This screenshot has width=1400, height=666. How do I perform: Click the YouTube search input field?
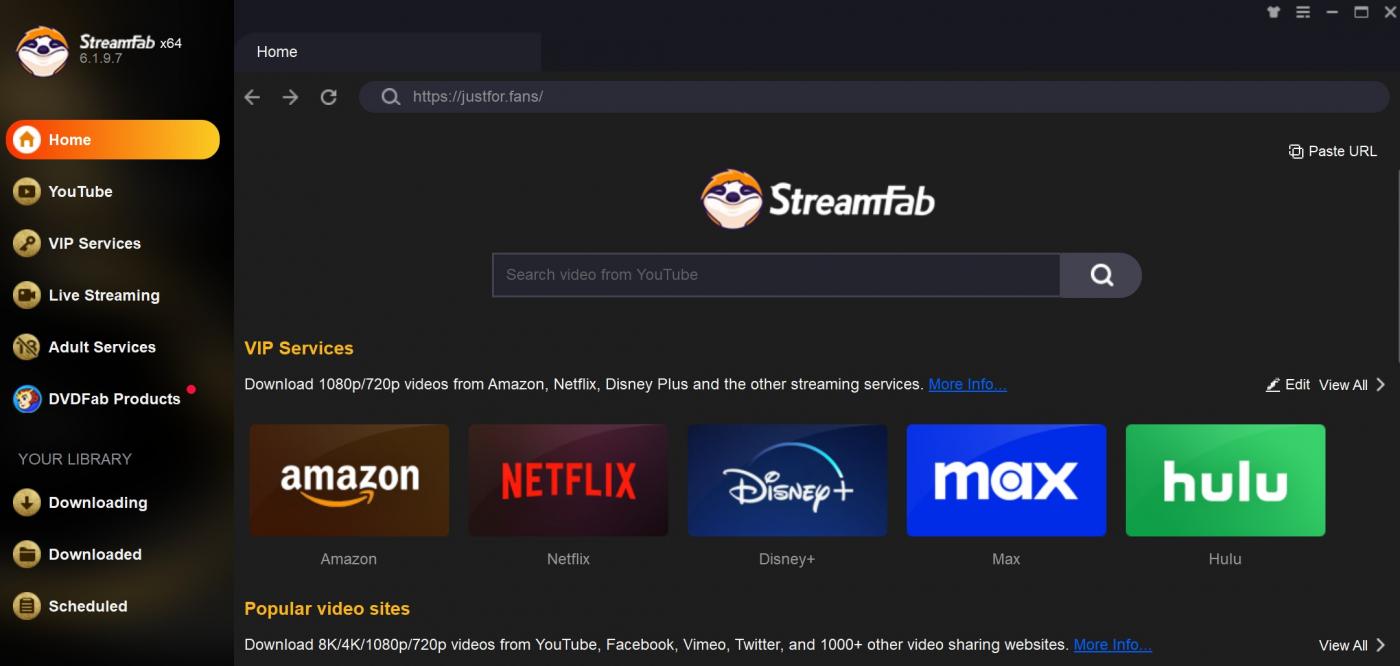[x=775, y=275]
